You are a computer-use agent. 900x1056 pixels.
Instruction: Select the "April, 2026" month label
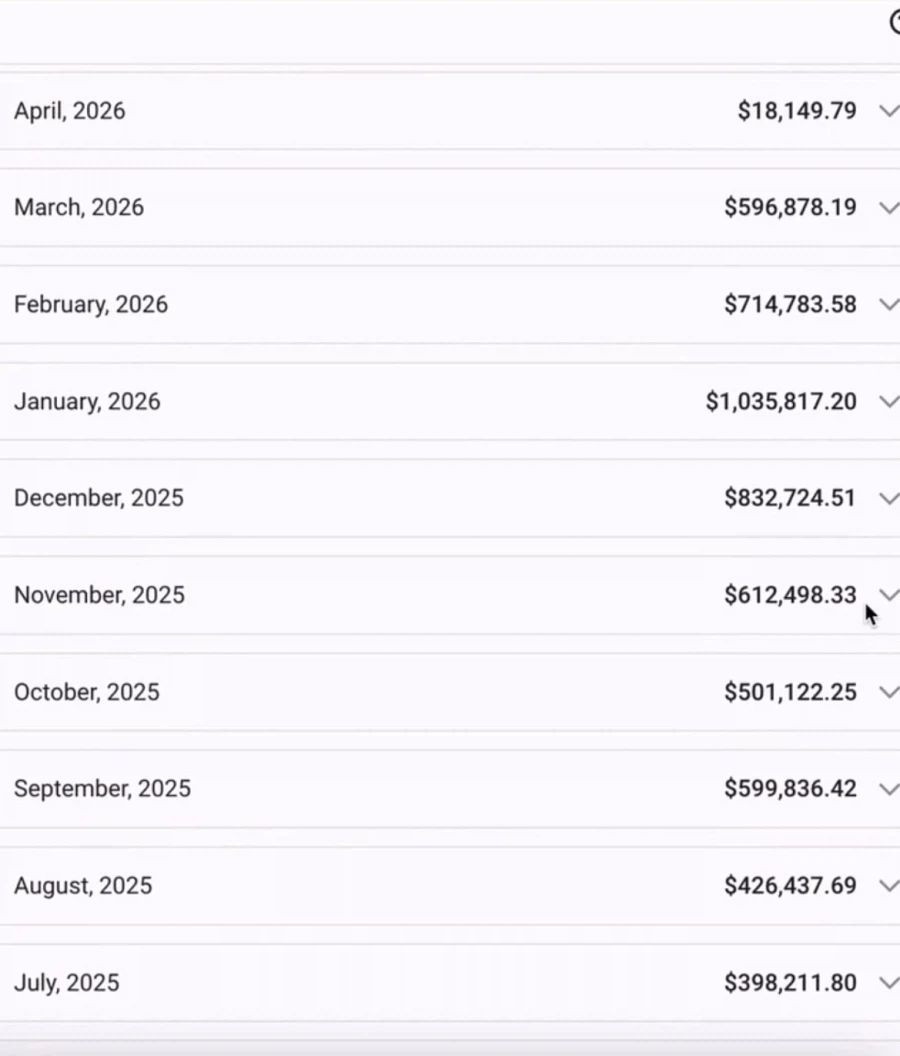pyautogui.click(x=70, y=111)
